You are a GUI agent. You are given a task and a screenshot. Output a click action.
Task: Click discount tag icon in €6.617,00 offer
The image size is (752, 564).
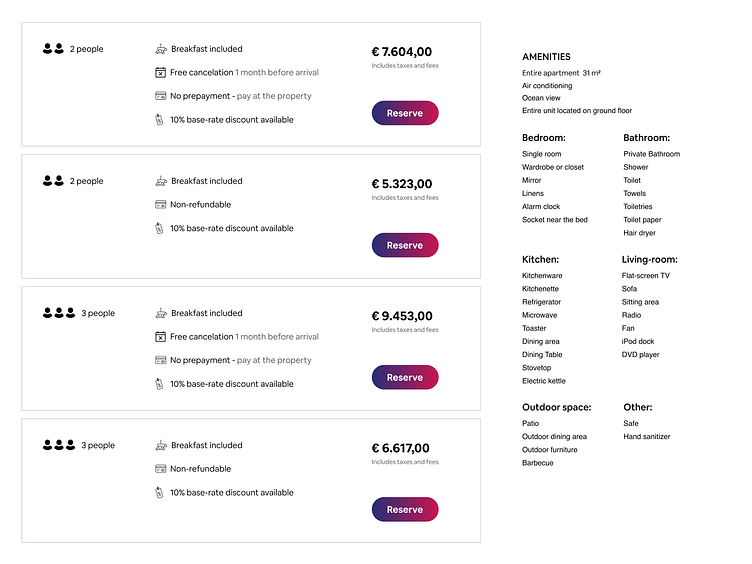point(160,492)
